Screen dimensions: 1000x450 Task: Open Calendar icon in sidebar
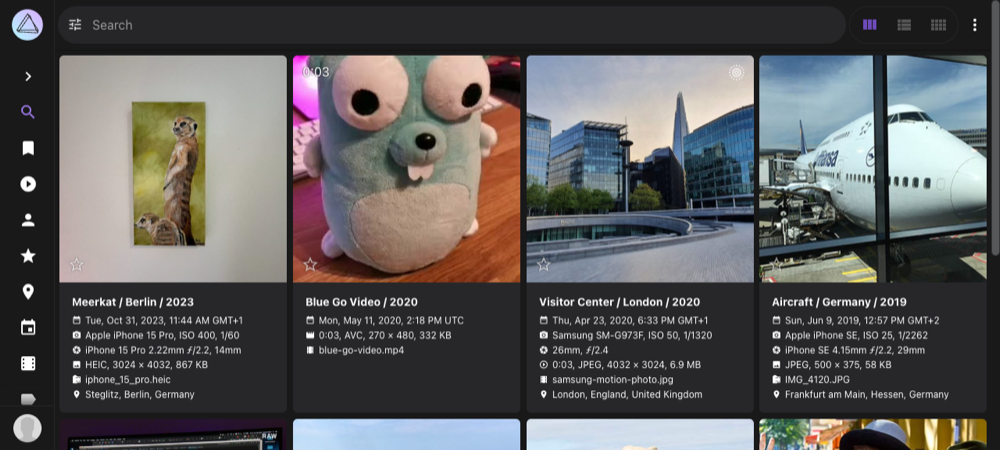click(x=27, y=328)
